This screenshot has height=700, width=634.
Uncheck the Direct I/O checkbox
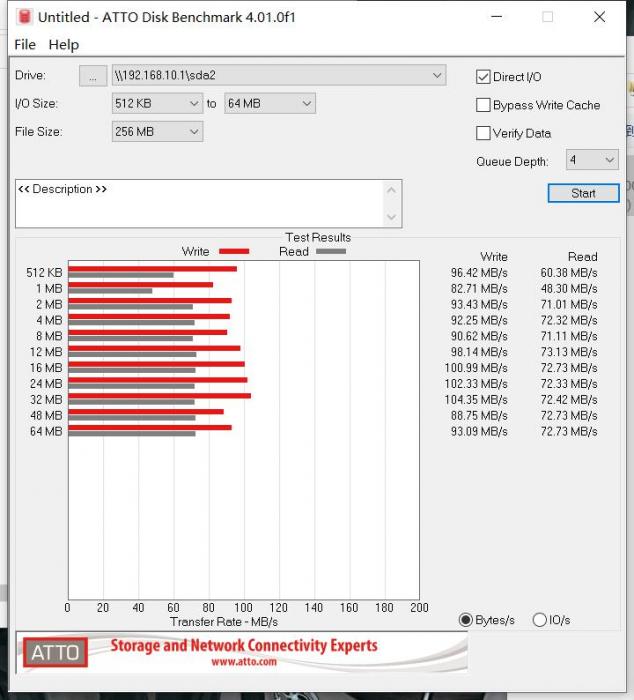click(483, 77)
